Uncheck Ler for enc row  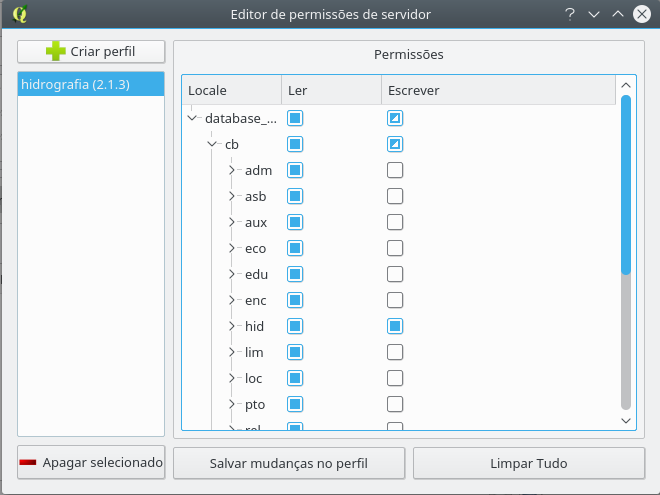(295, 300)
